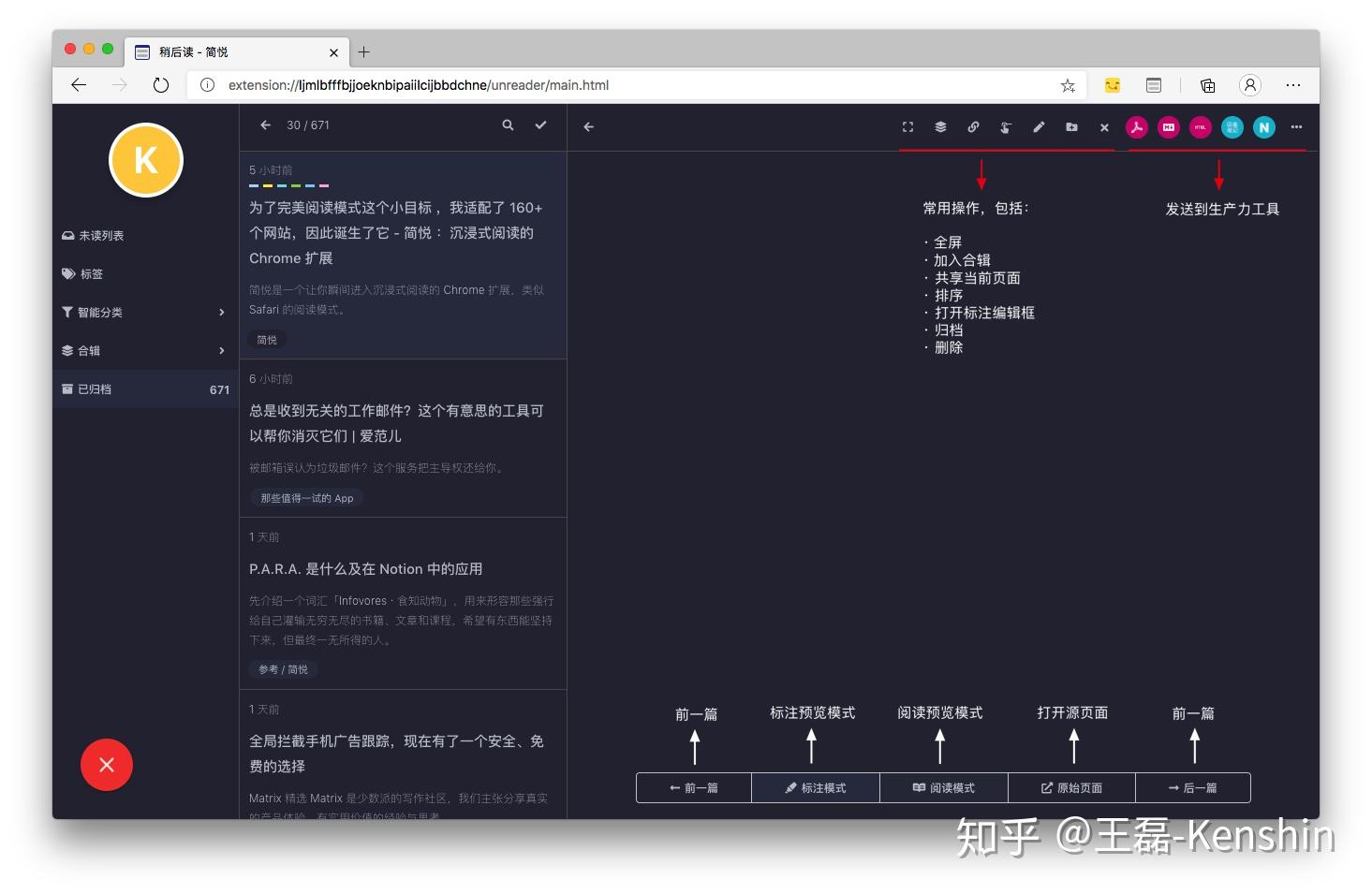Open search in the article list header
The image size is (1372, 894).
508,125
